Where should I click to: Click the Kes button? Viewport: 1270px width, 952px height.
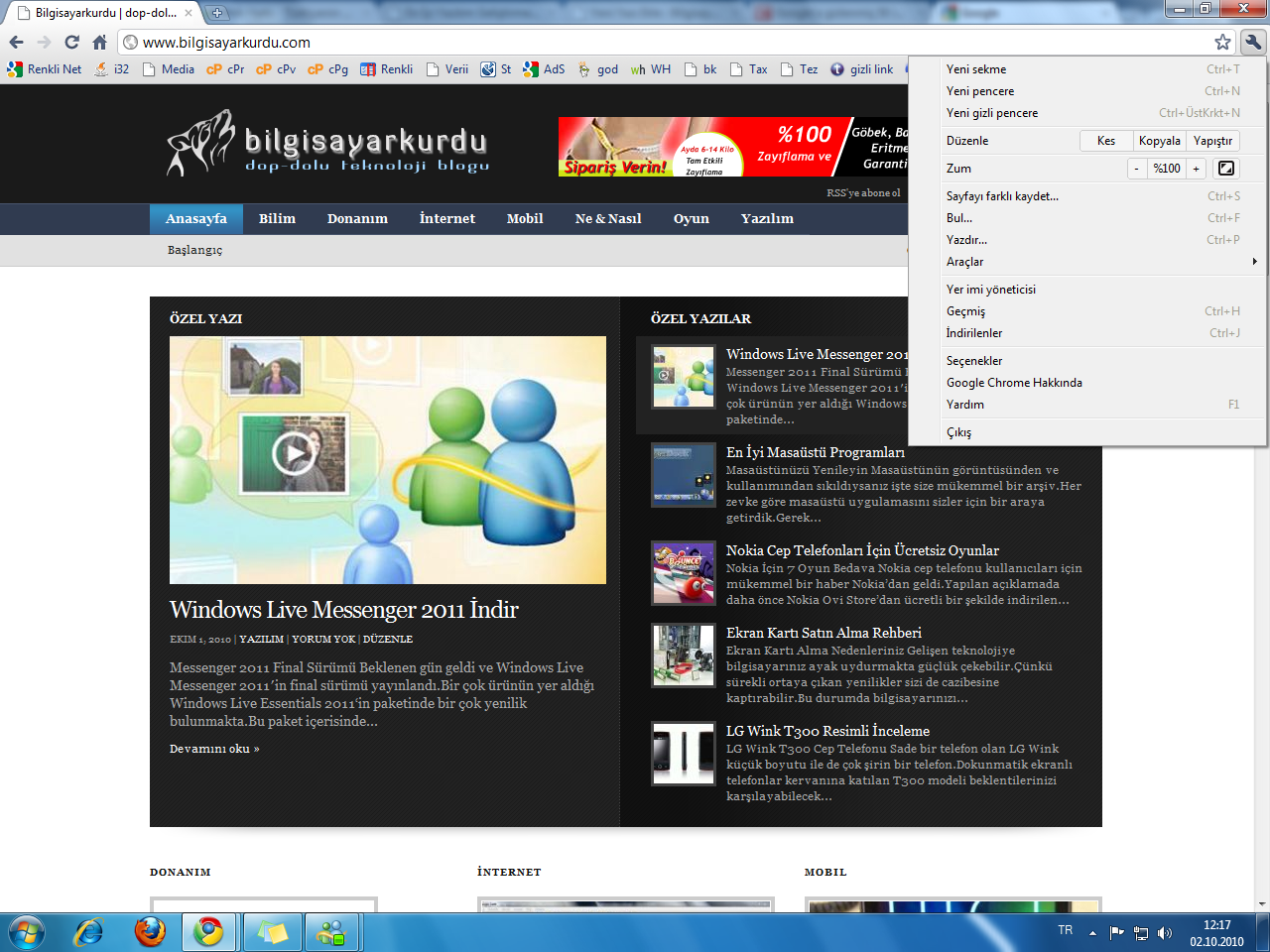coord(1106,141)
